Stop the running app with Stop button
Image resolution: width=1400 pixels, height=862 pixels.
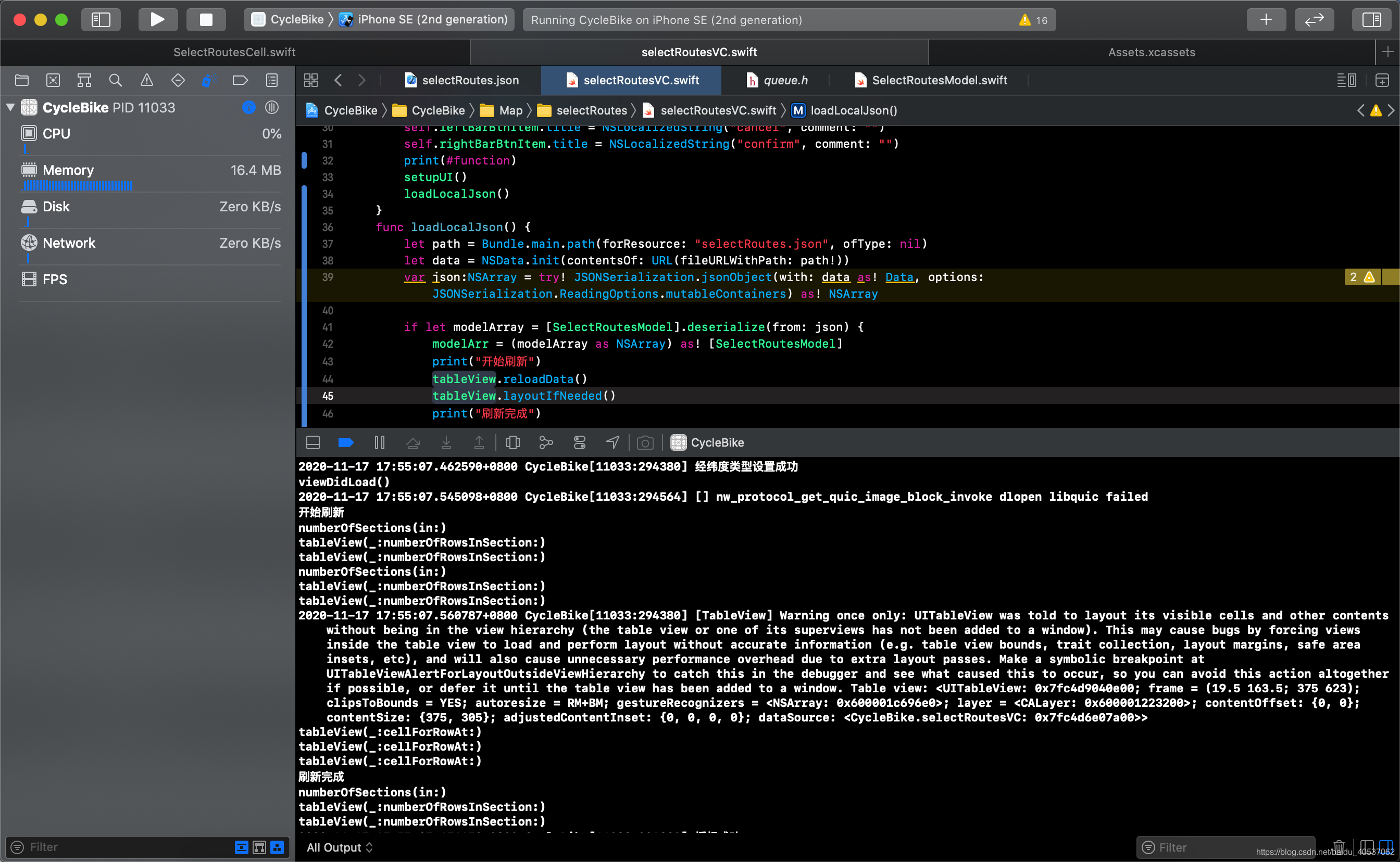206,19
